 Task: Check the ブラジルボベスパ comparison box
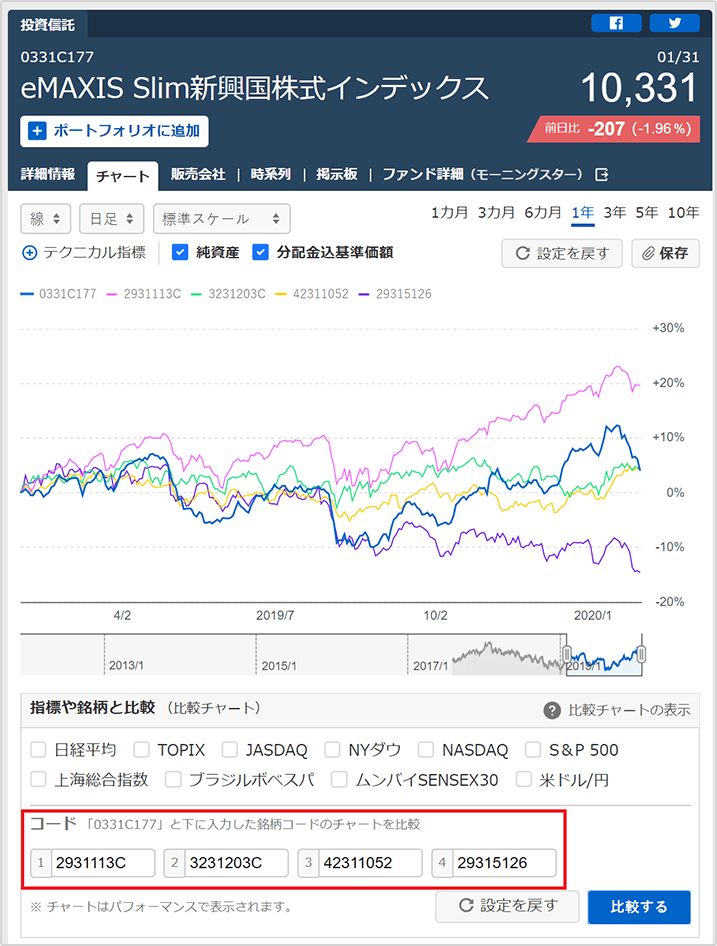(173, 779)
